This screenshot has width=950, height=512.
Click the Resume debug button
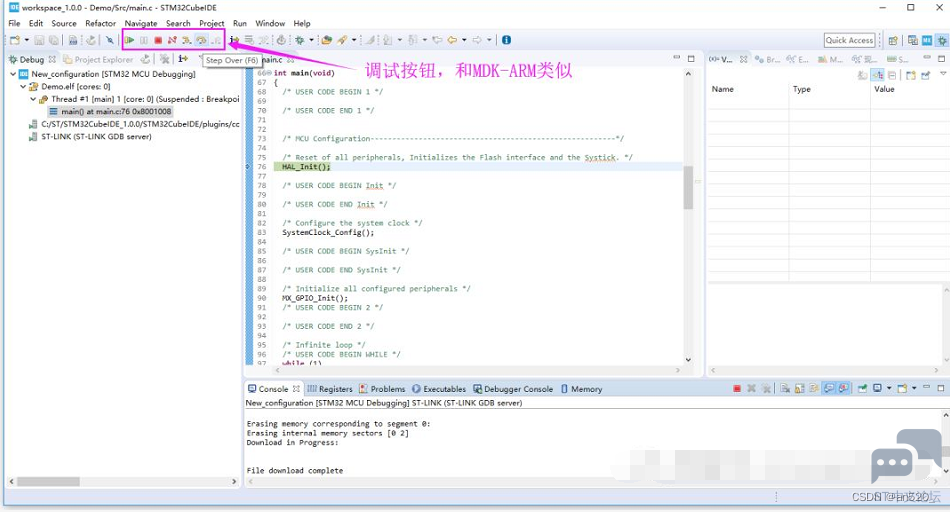(129, 40)
